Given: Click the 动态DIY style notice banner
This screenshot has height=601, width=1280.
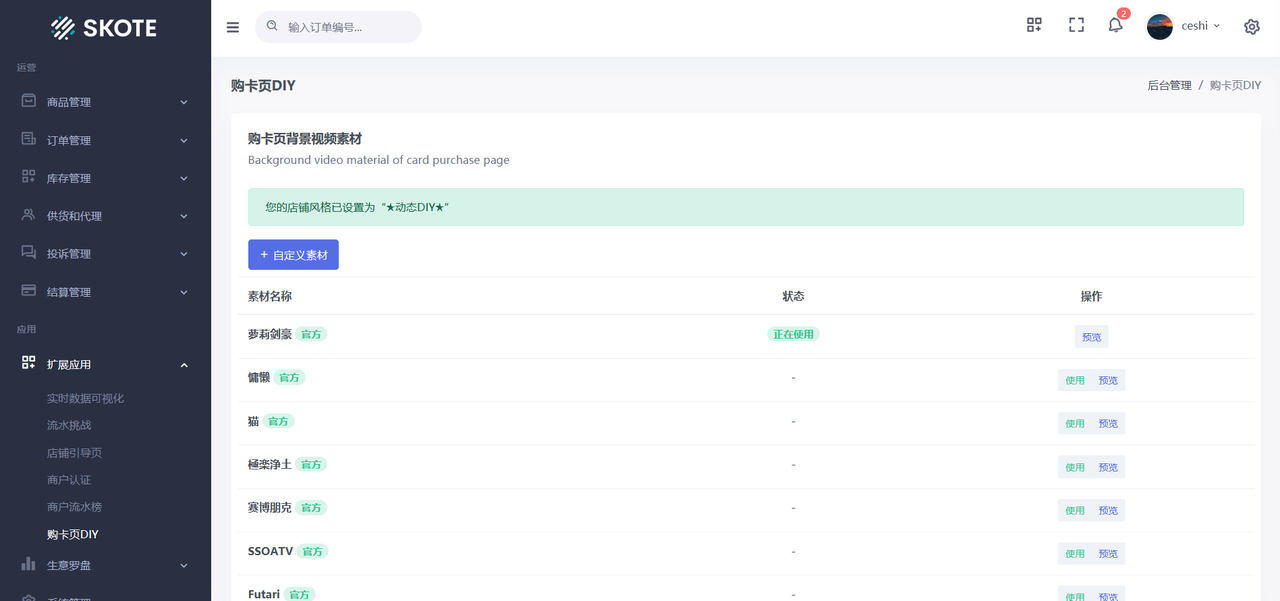Looking at the screenshot, I should (x=746, y=207).
